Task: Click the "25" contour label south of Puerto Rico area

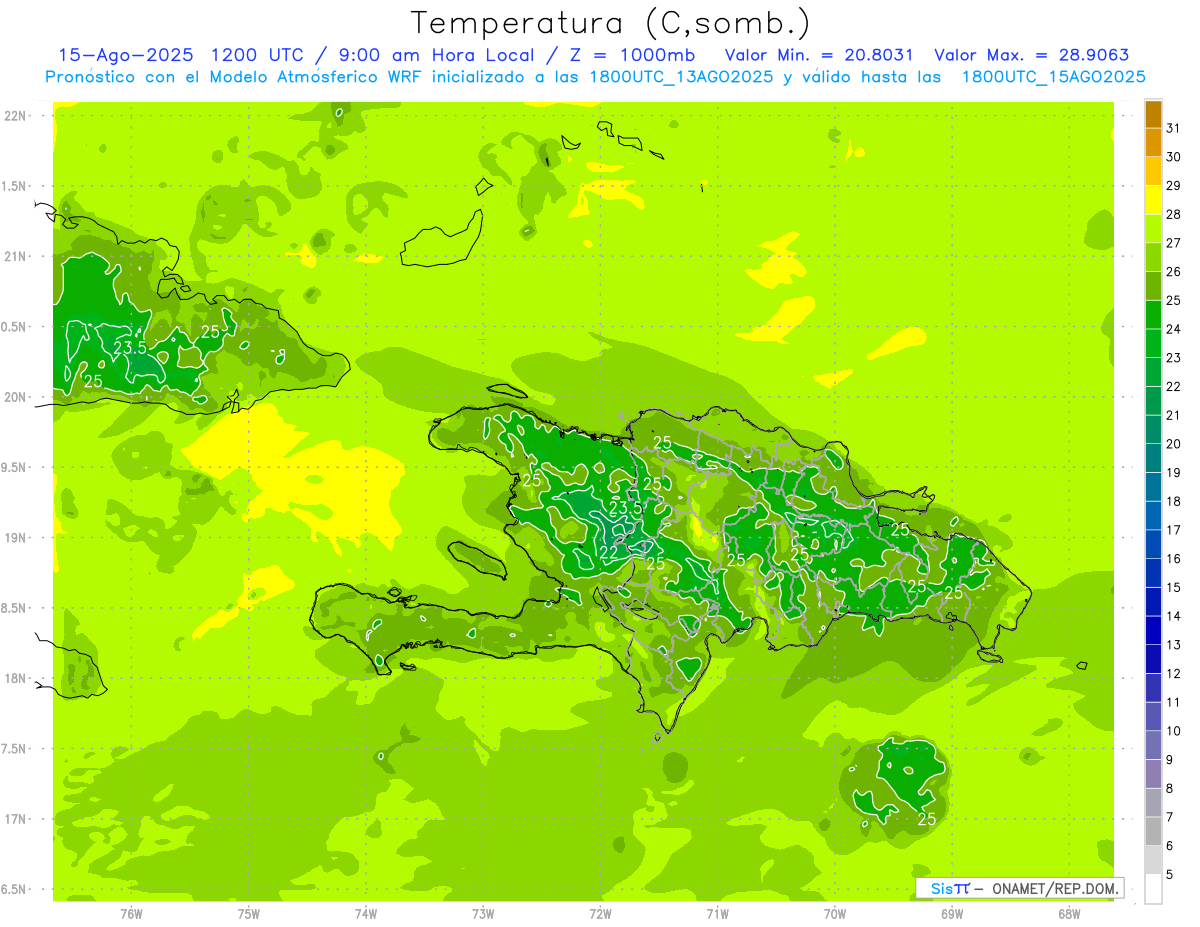Action: [926, 820]
